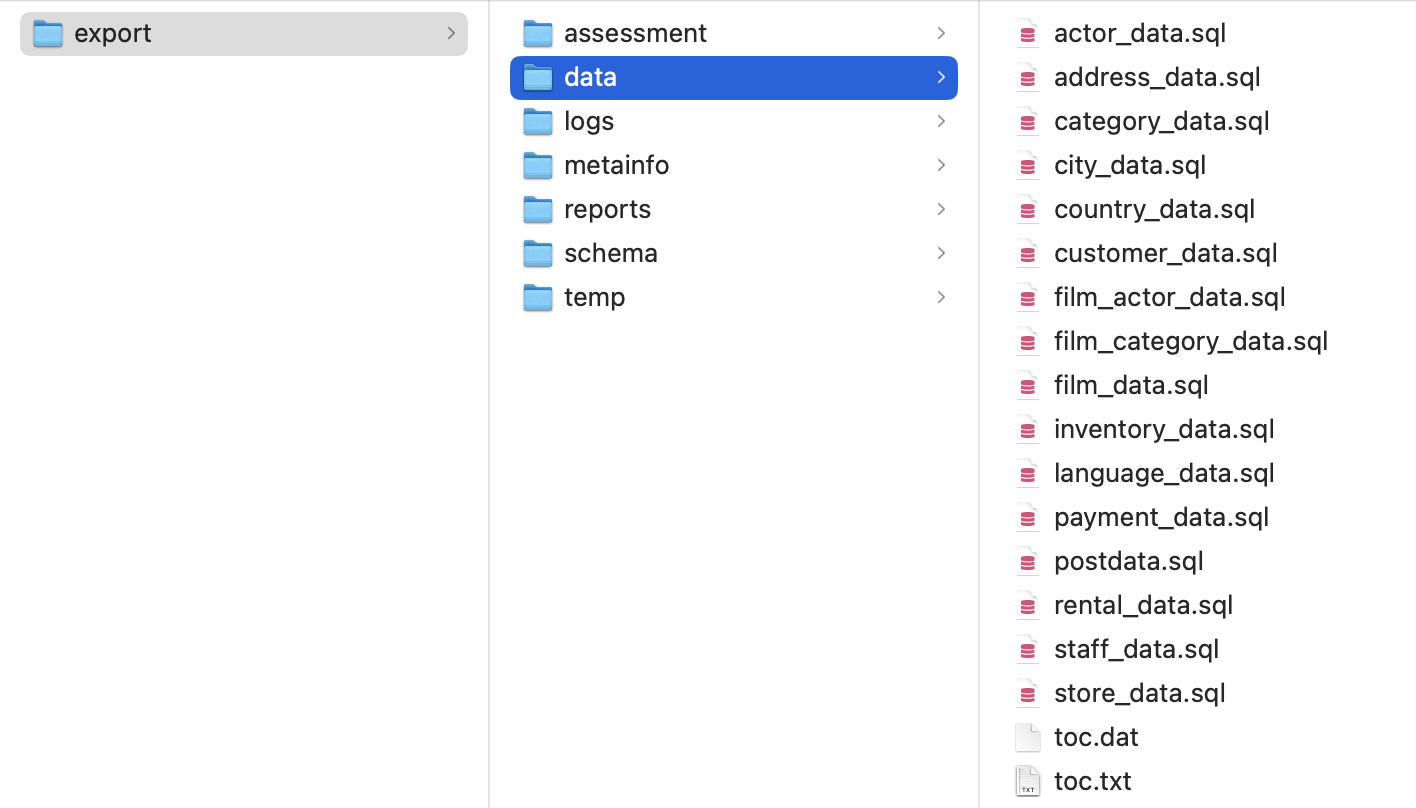Click the database icon next to rental_data.sql
Screen dimensions: 1416x808
(1028, 605)
